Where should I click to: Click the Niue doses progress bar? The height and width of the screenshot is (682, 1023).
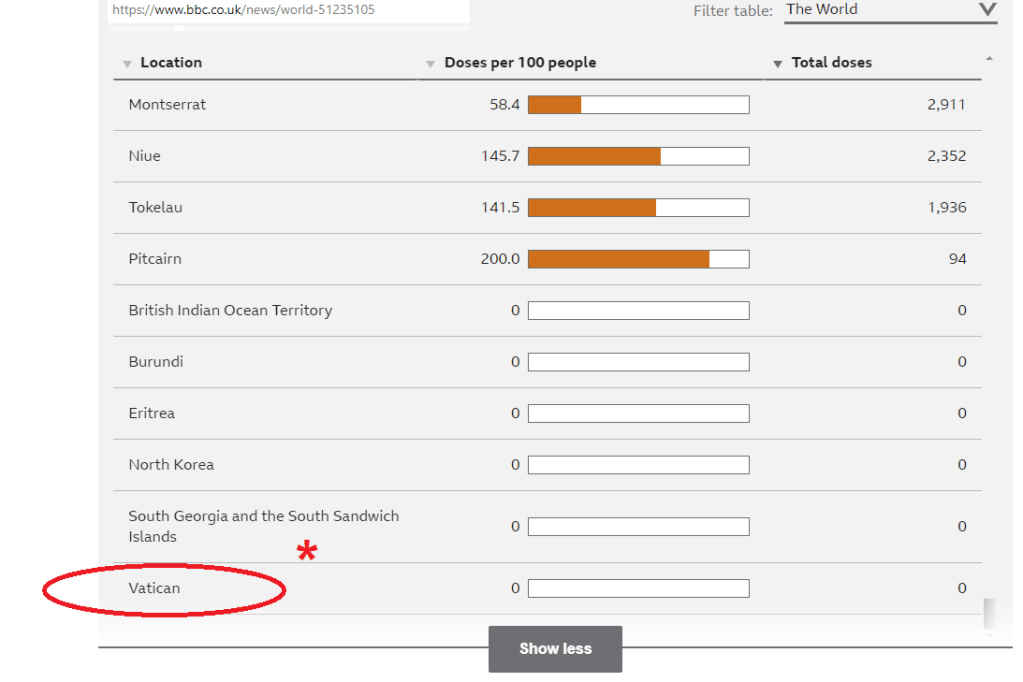[x=638, y=156]
